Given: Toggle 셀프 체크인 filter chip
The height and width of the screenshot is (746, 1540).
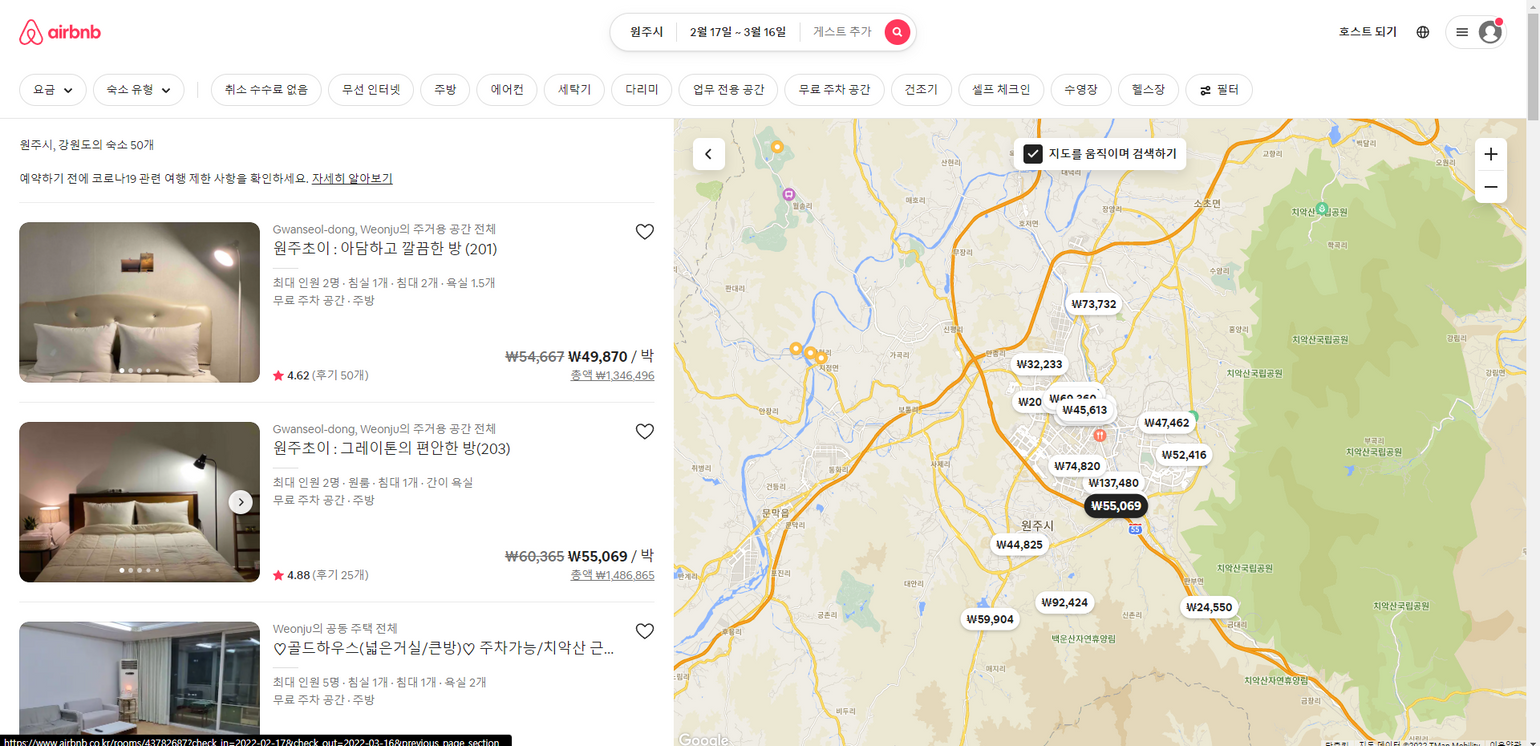Looking at the screenshot, I should point(1001,90).
